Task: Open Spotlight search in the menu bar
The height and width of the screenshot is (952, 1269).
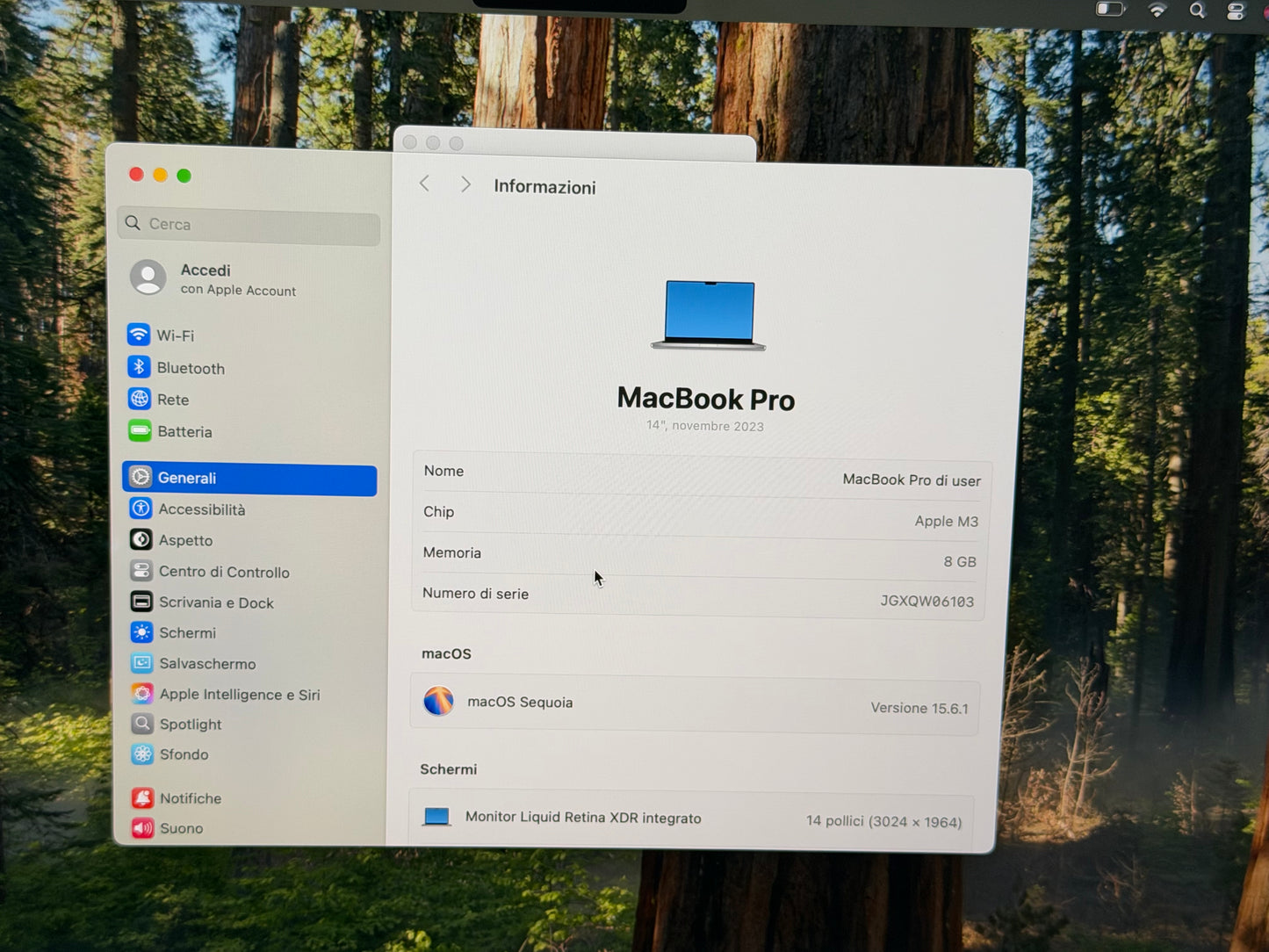Action: pos(1197,11)
